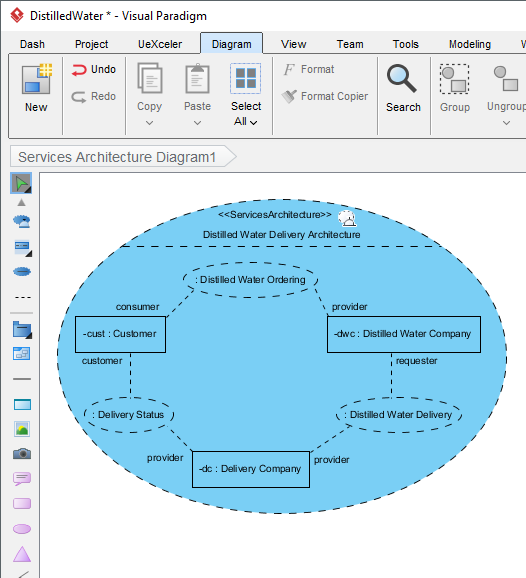Click the Visual Paradigm logo icon
The height and width of the screenshot is (578, 526).
pos(17,15)
